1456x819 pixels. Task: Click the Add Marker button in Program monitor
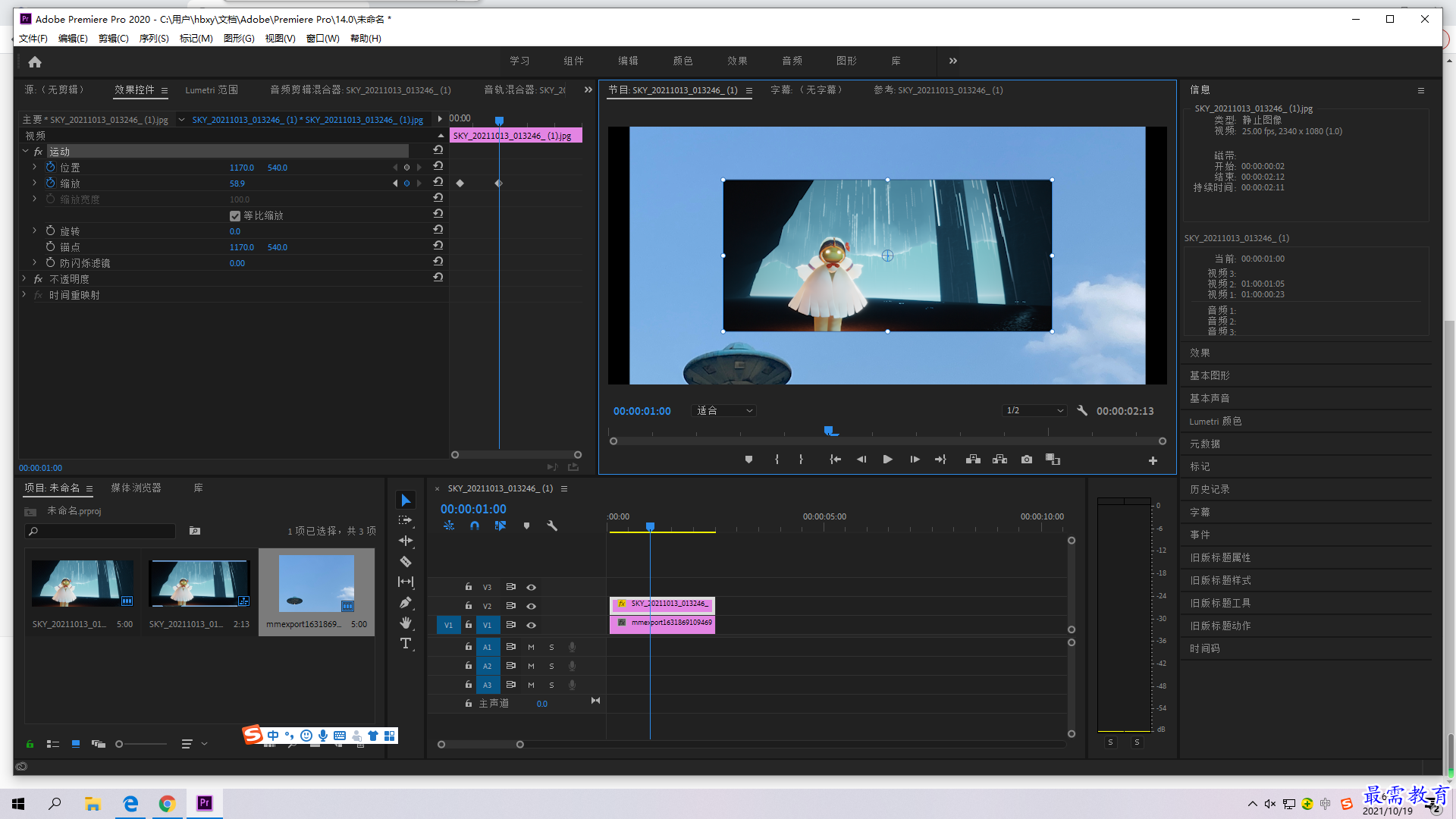748,460
